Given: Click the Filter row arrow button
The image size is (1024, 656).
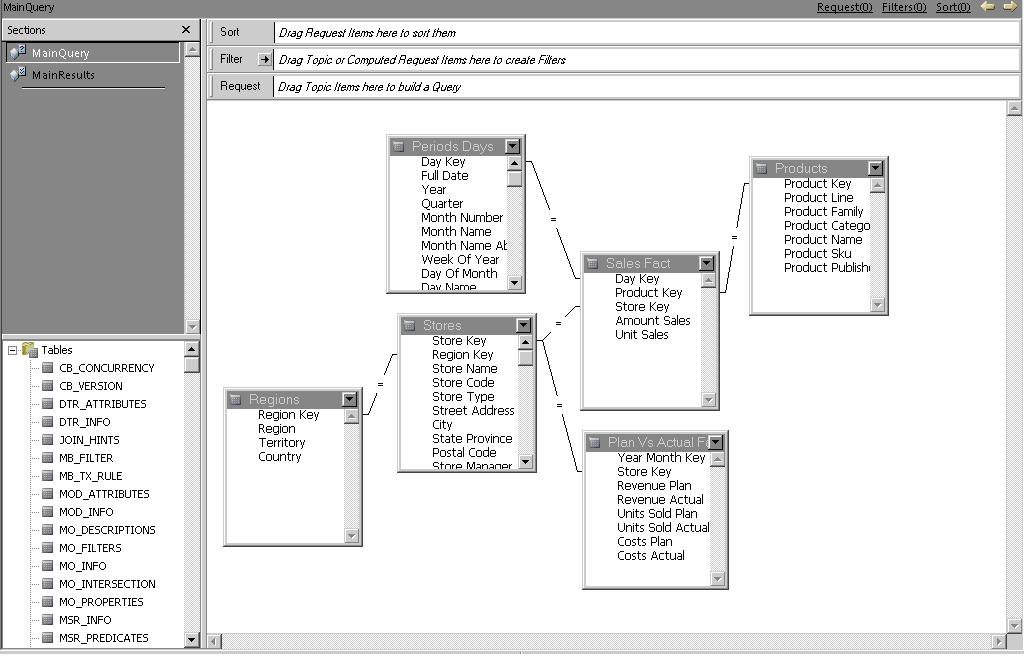Looking at the screenshot, I should point(263,58).
